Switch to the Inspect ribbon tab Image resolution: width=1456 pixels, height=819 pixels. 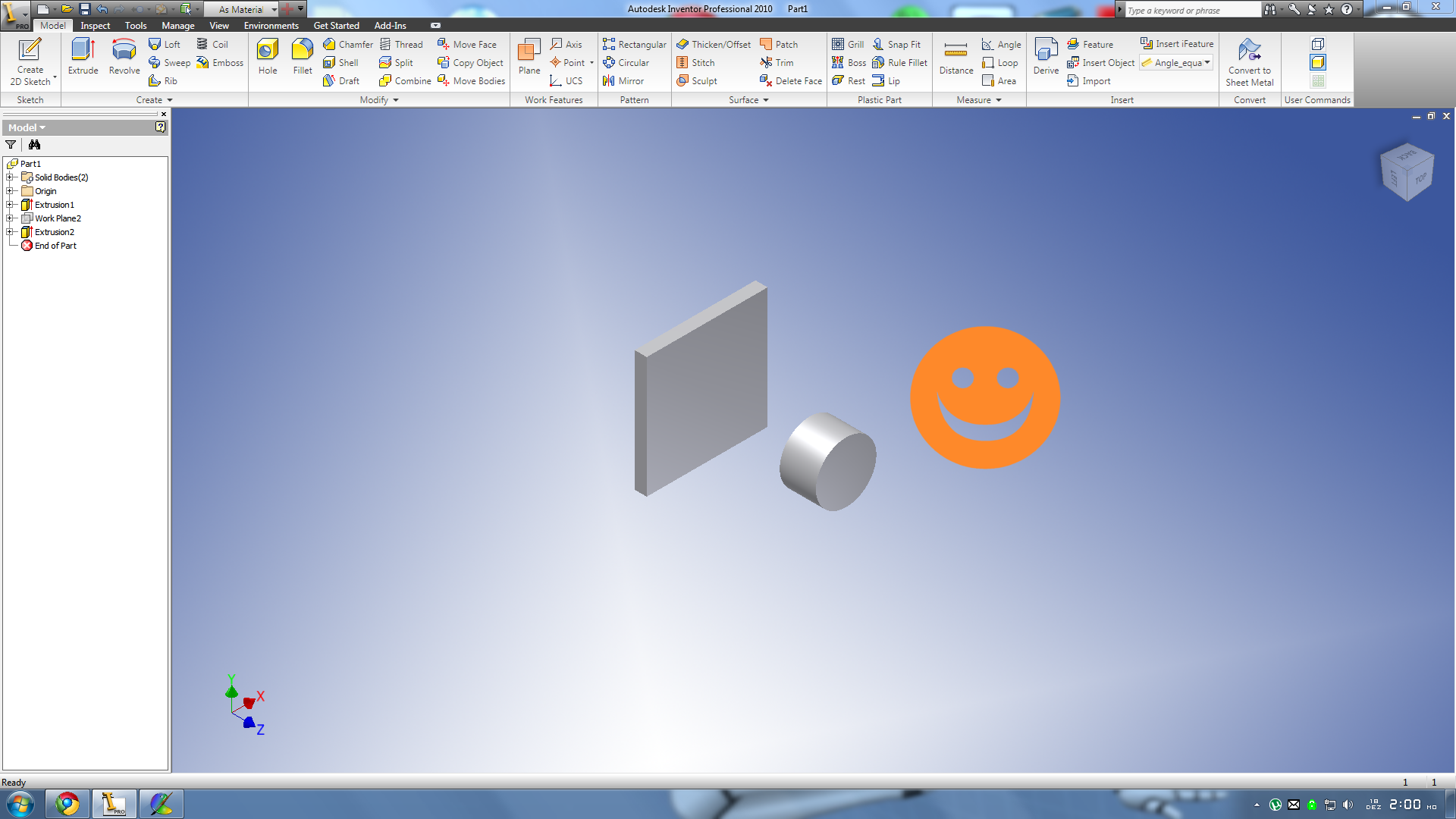pos(95,26)
